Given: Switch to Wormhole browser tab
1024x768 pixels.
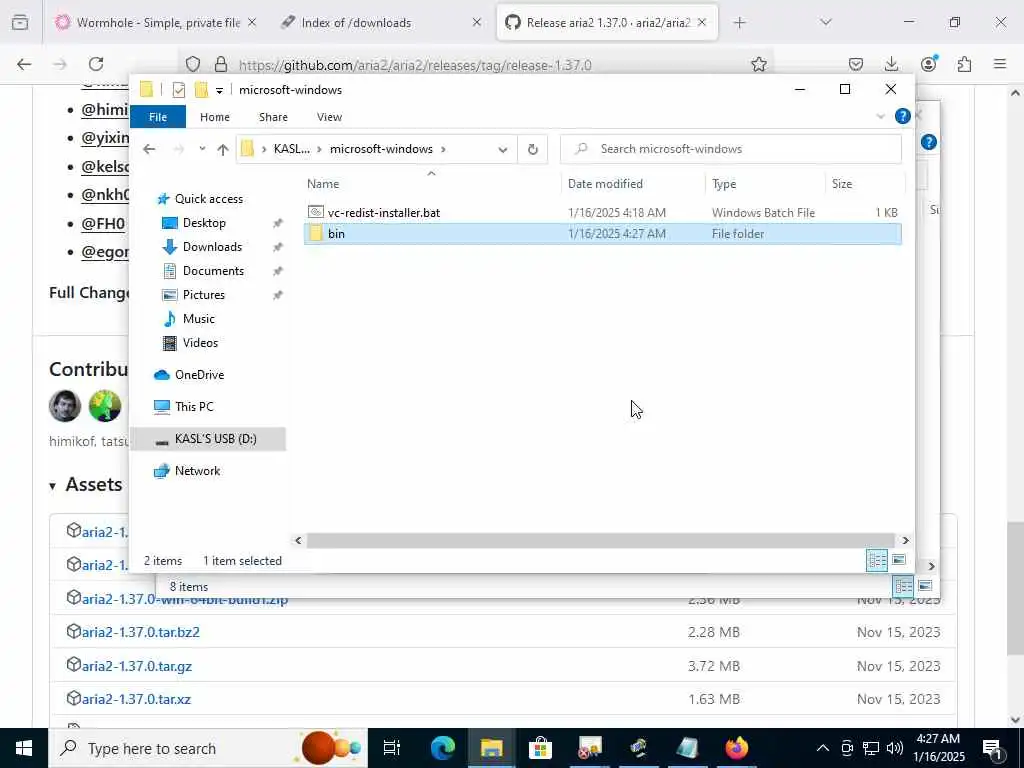Looking at the screenshot, I should (x=157, y=23).
